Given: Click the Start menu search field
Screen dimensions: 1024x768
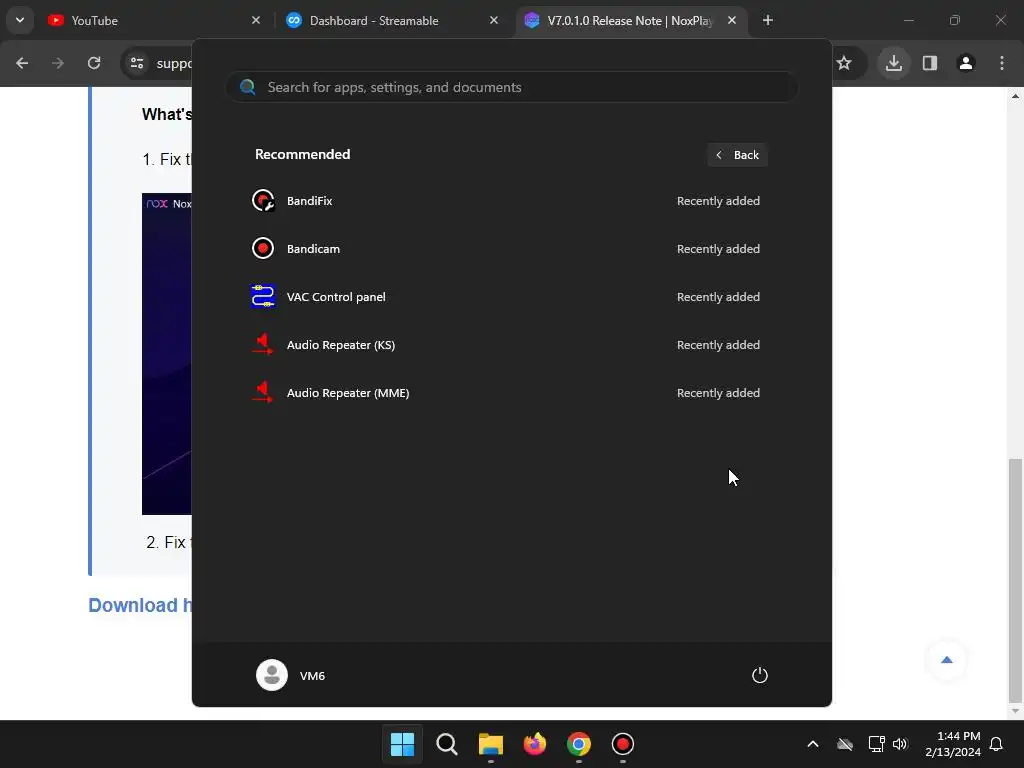Looking at the screenshot, I should tap(511, 87).
